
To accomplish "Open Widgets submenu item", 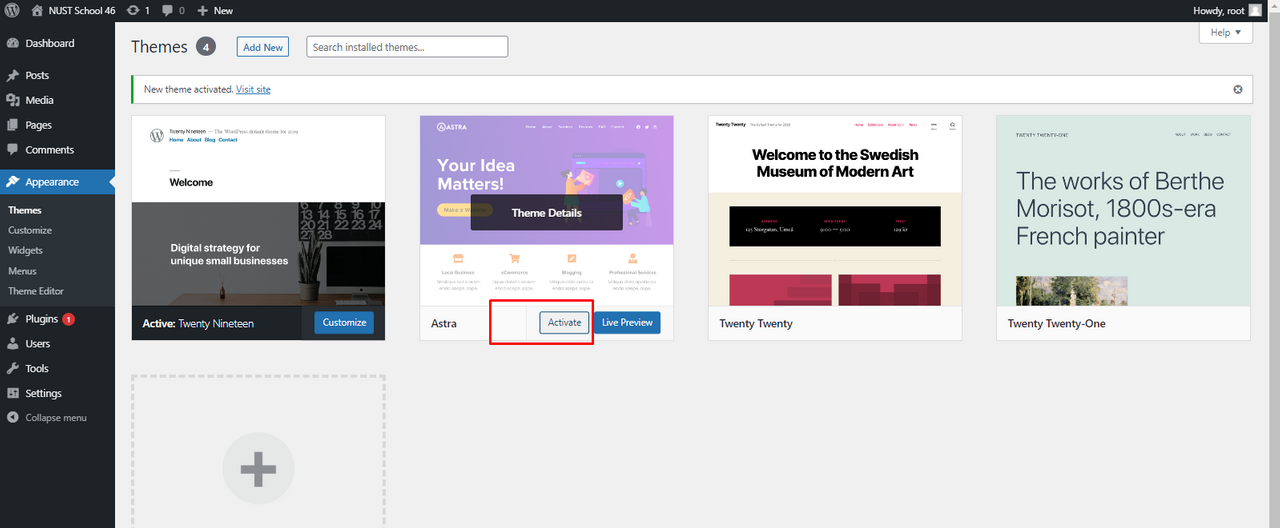I will tap(26, 250).
